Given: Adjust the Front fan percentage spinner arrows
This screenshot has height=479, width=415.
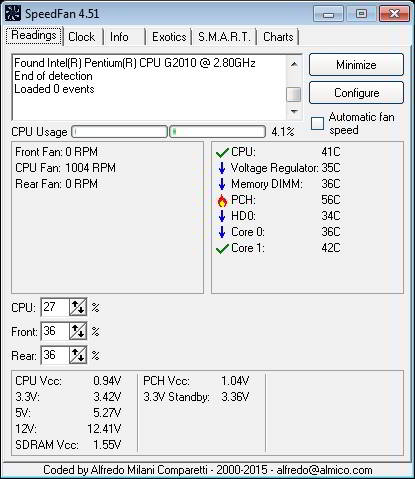Looking at the screenshot, I should 78,331.
